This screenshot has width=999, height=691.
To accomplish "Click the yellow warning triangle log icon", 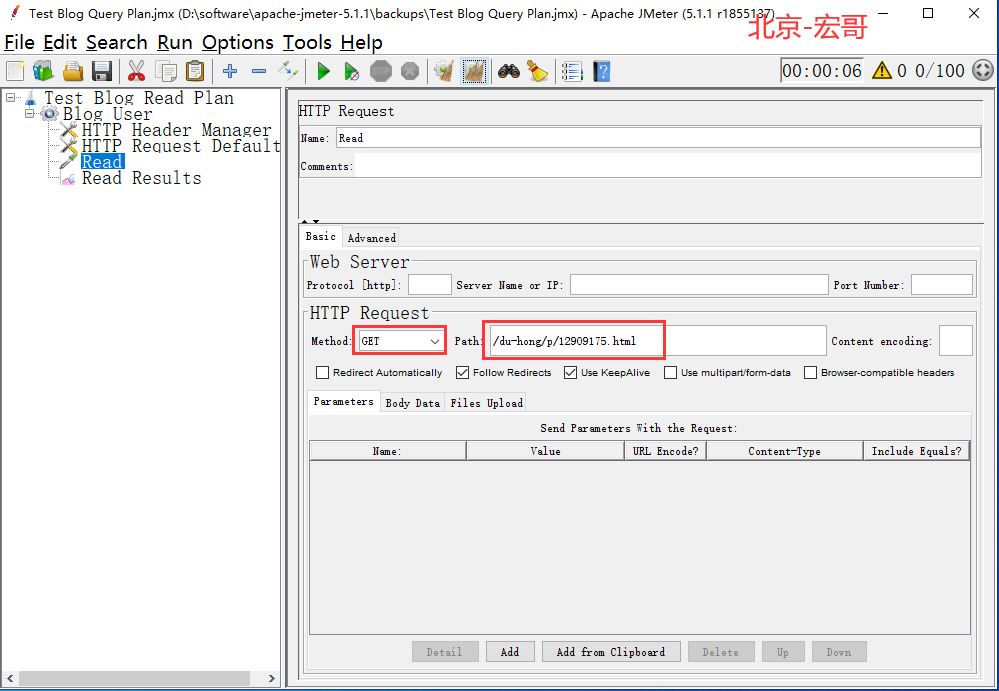I will 882,70.
